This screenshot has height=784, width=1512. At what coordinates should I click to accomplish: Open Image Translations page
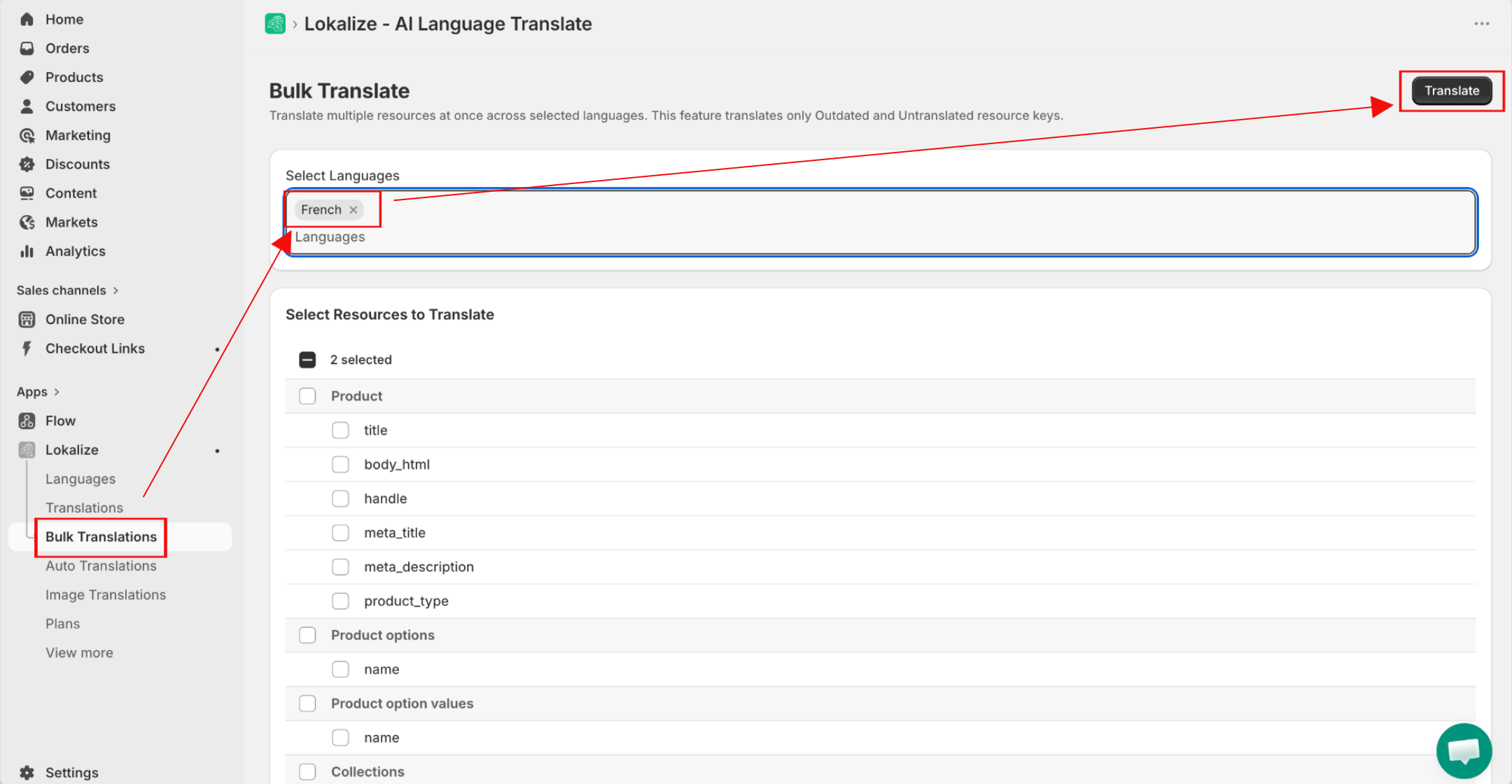(x=106, y=595)
